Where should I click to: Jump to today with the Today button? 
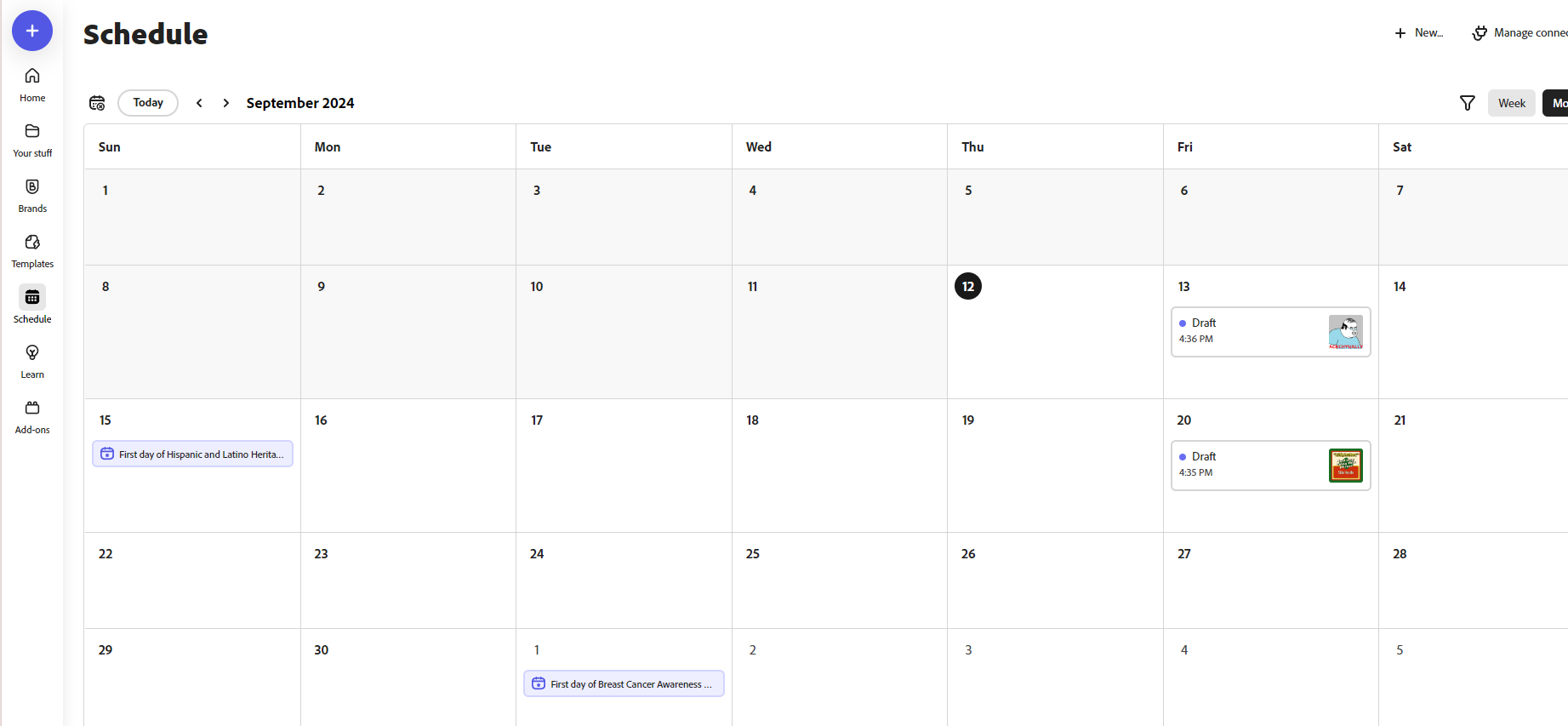coord(147,102)
